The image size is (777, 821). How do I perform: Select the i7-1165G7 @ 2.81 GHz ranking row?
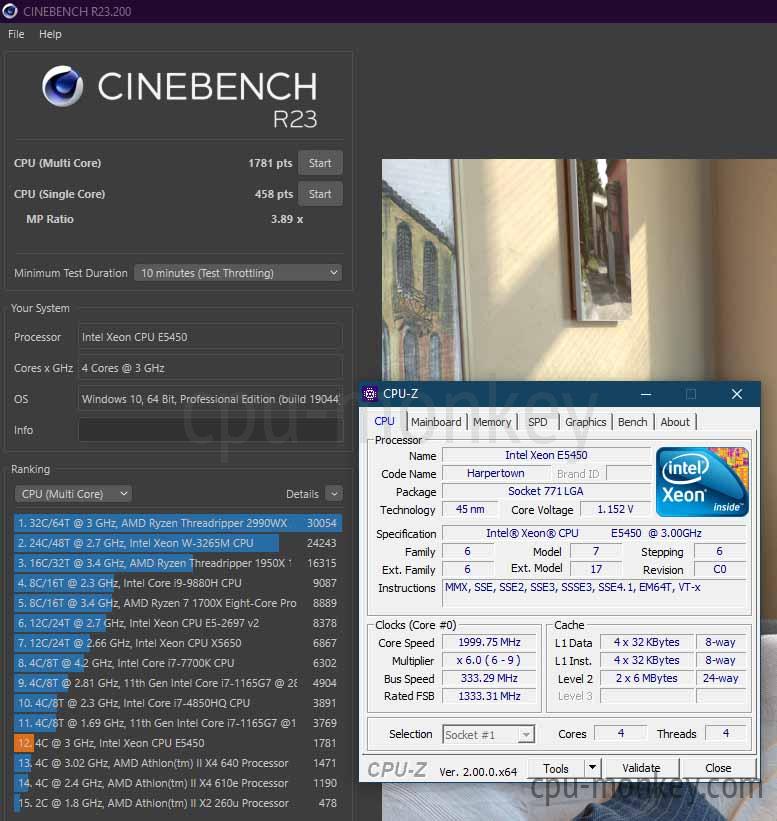tap(178, 683)
